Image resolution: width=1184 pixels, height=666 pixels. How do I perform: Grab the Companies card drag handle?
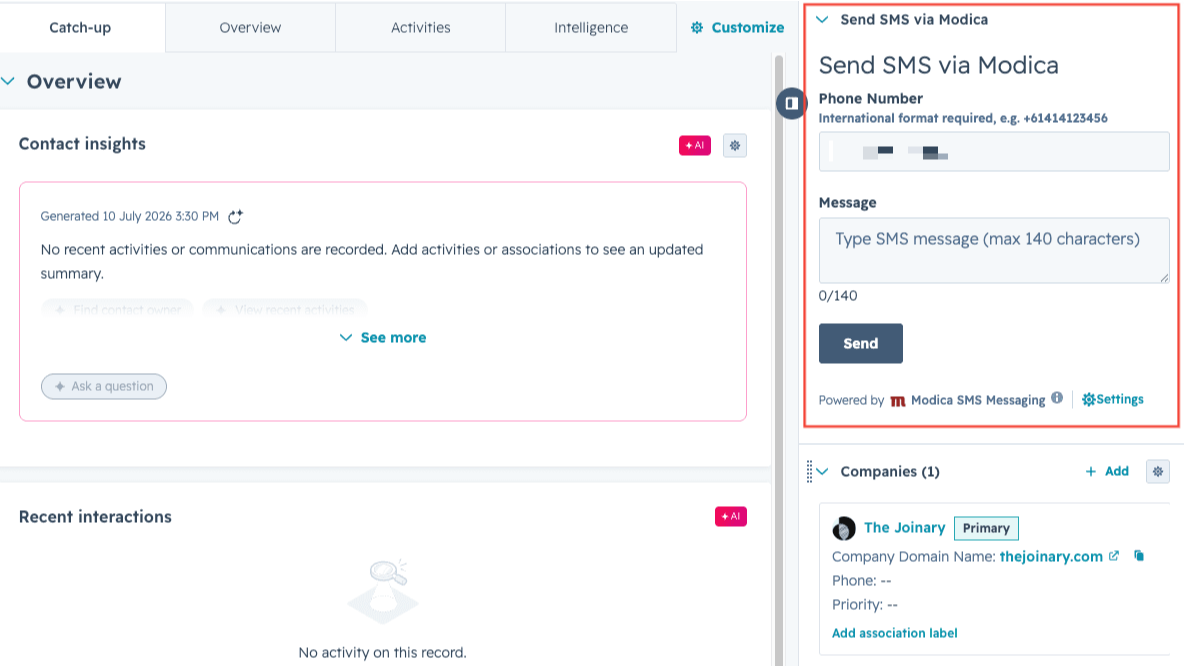click(809, 471)
